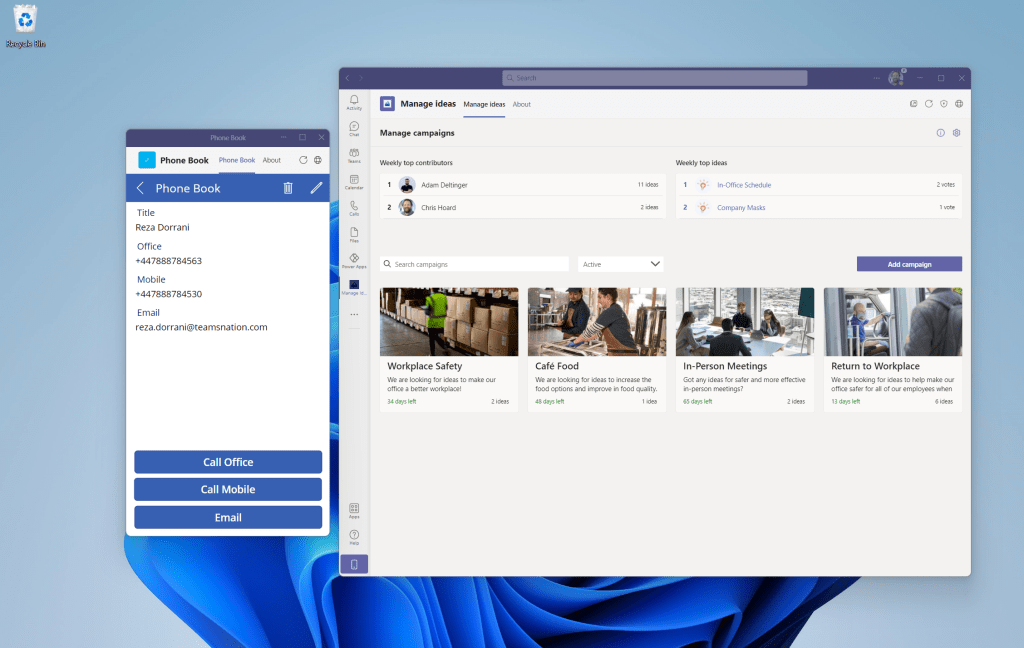The width and height of the screenshot is (1024, 648).
Task: Edit the contact using the pencil icon
Action: [316, 188]
